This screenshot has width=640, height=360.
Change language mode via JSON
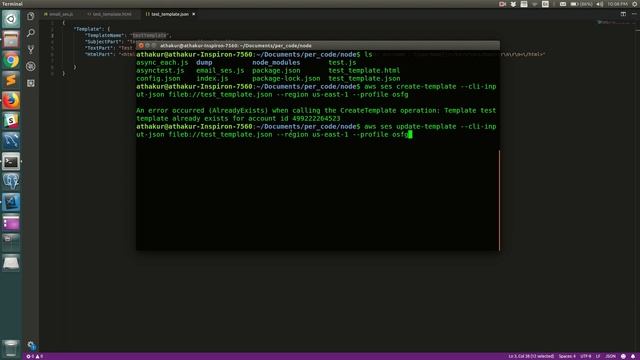pos(610,356)
